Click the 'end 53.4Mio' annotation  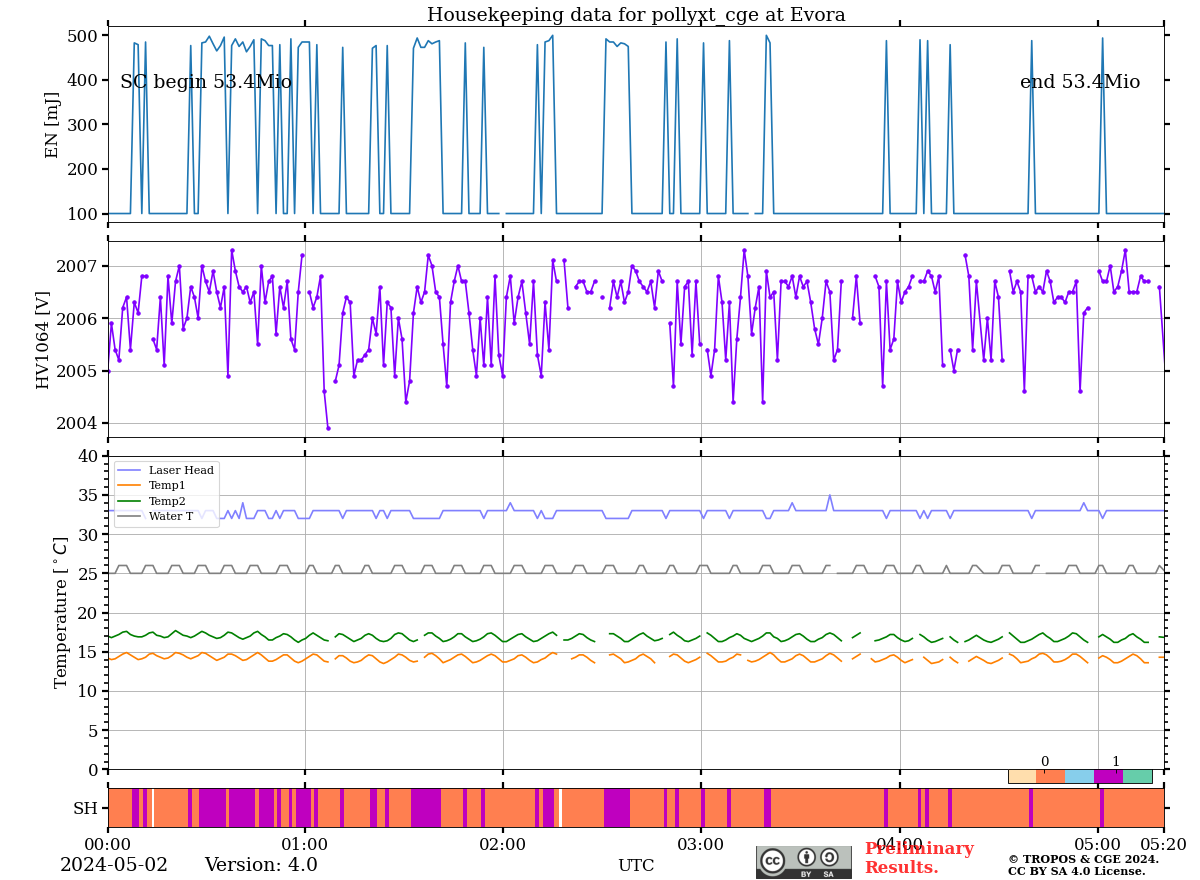click(x=1080, y=82)
